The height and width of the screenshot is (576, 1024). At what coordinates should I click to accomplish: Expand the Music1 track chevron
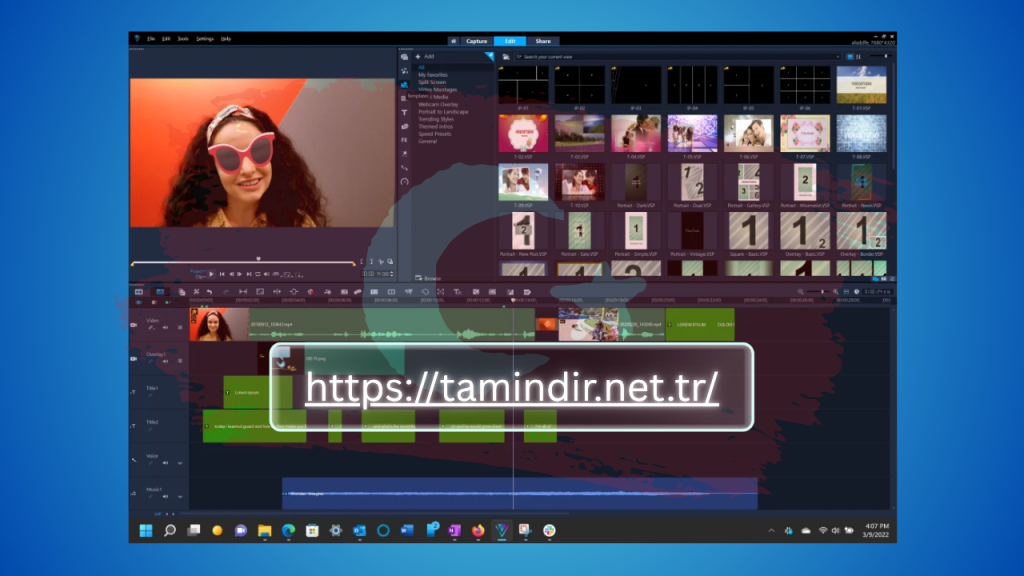(x=180, y=496)
